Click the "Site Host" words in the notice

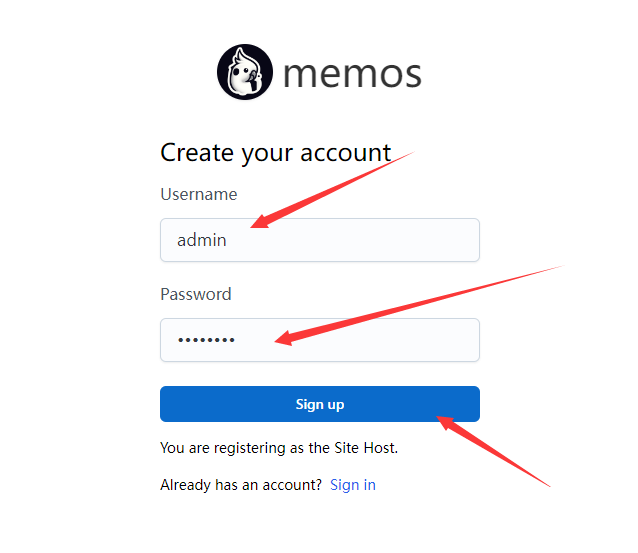(x=366, y=448)
